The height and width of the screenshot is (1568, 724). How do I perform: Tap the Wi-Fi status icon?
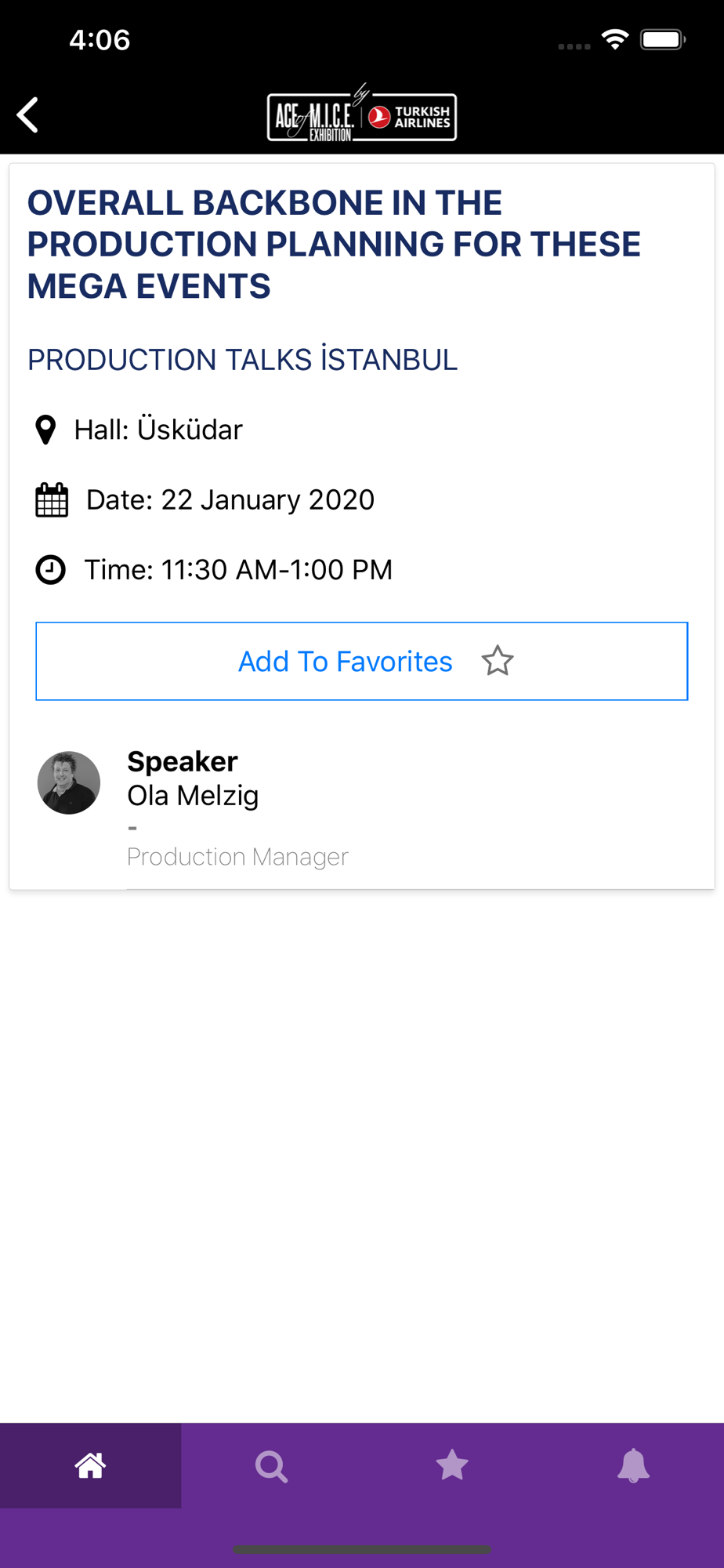[x=615, y=39]
